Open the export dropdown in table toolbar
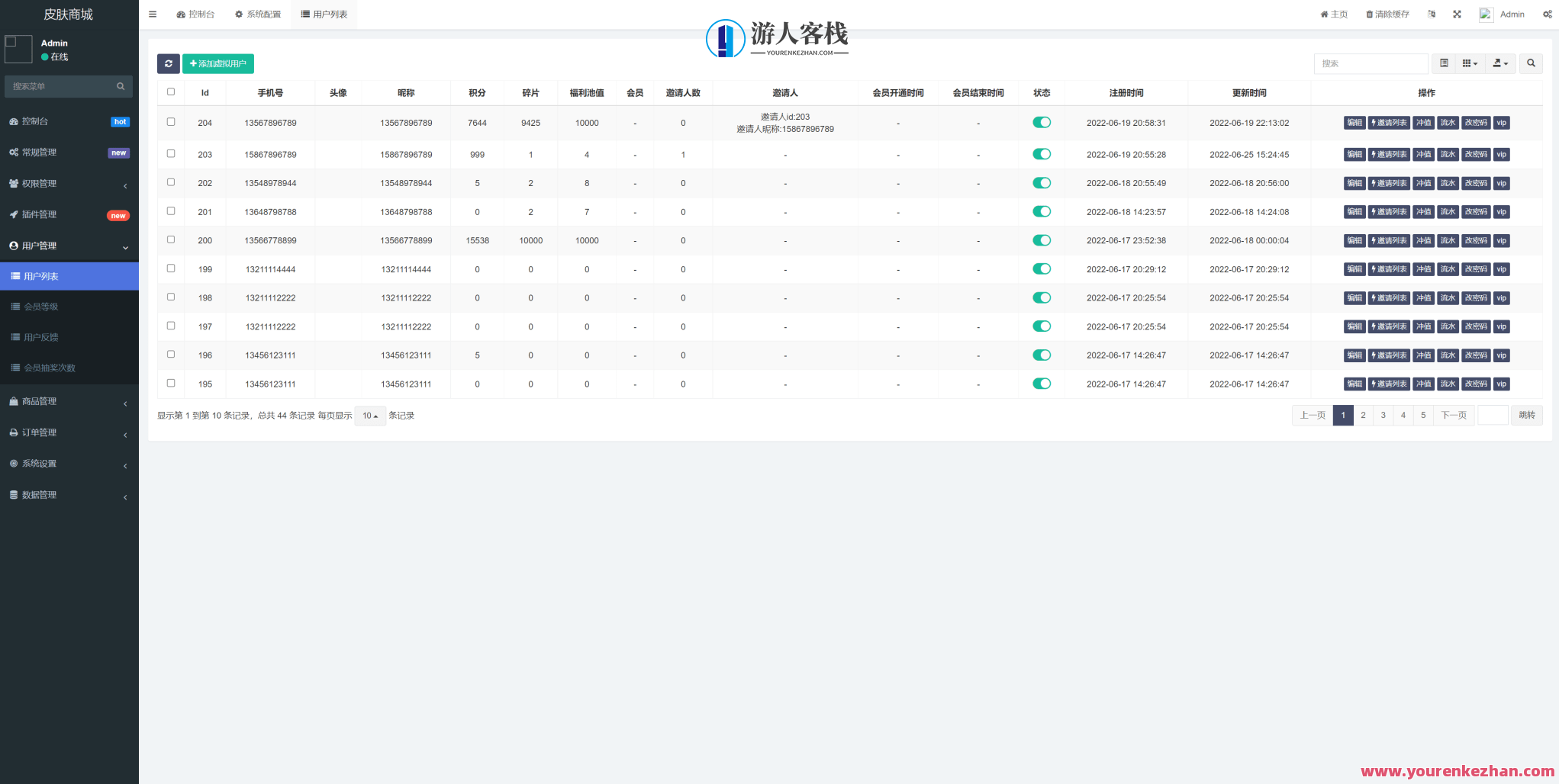 coord(1500,63)
